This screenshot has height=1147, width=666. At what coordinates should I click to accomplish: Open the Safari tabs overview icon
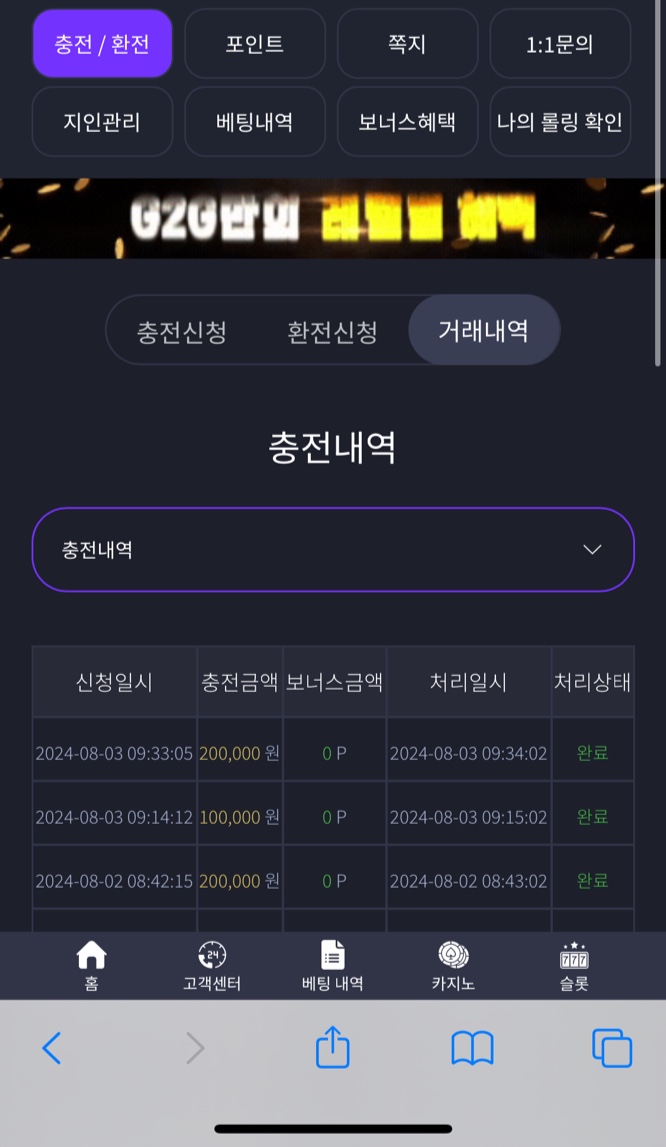(x=612, y=1048)
